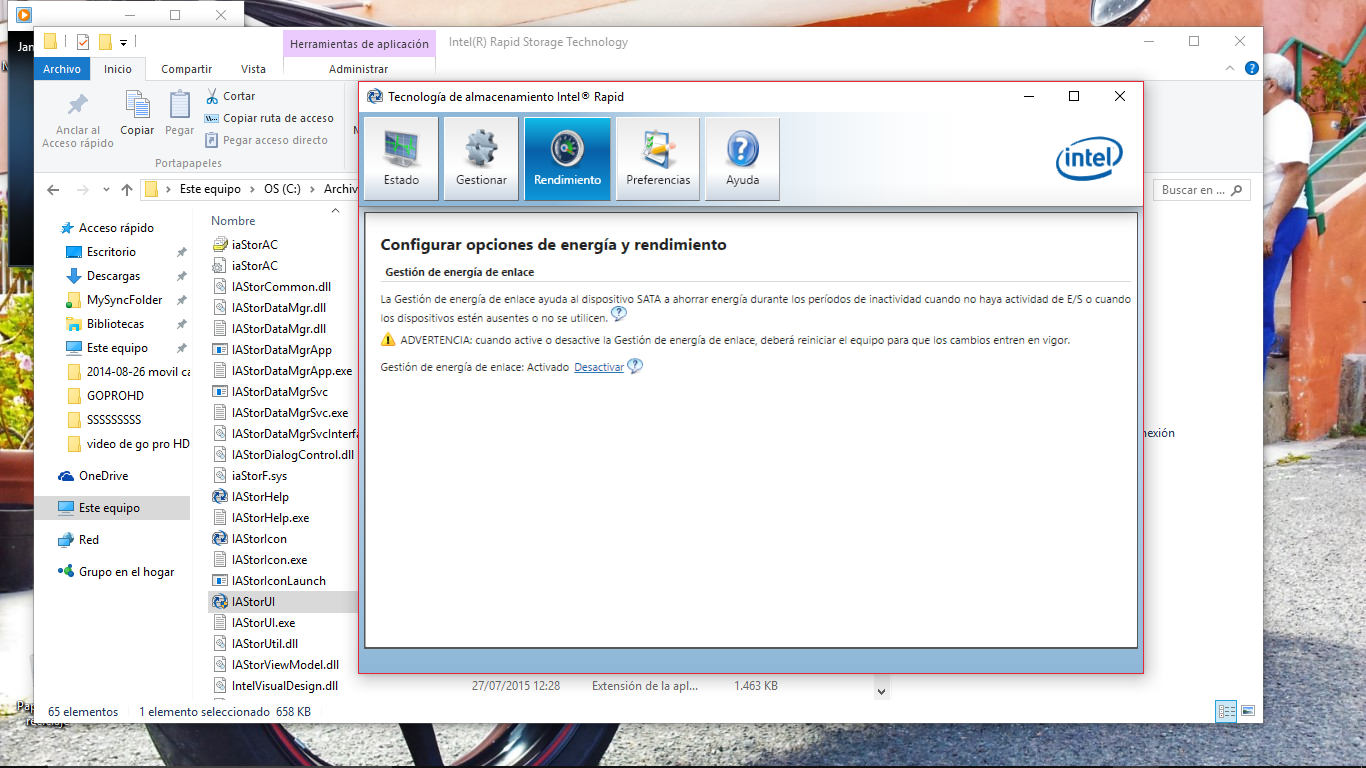
Task: Select OneDrive in the navigation pane
Action: [x=103, y=476]
